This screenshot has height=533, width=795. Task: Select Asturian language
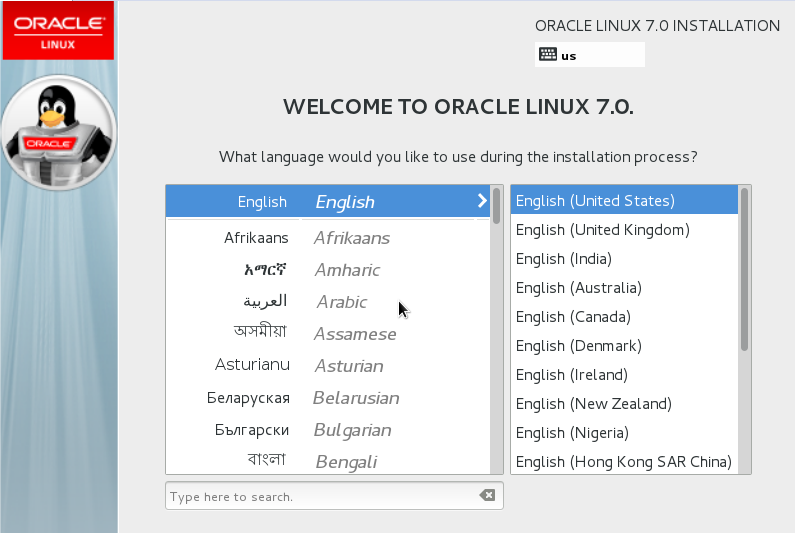(328, 366)
